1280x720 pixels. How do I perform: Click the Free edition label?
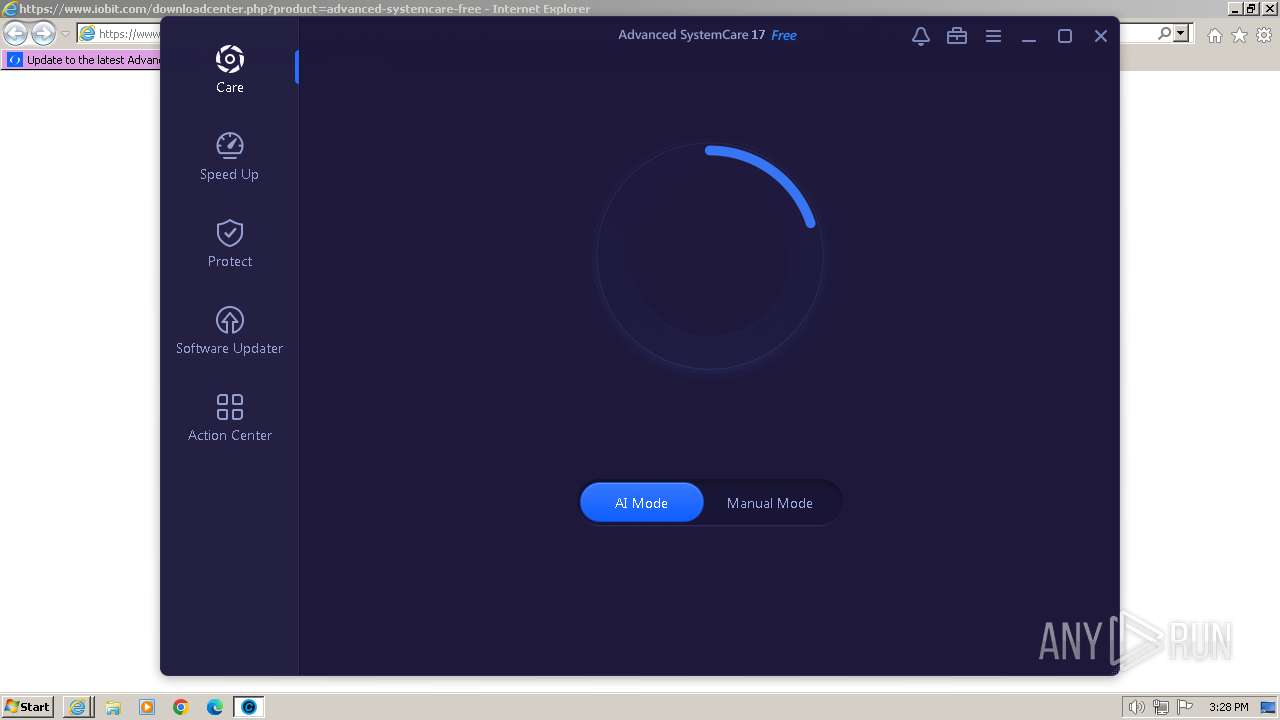[784, 35]
